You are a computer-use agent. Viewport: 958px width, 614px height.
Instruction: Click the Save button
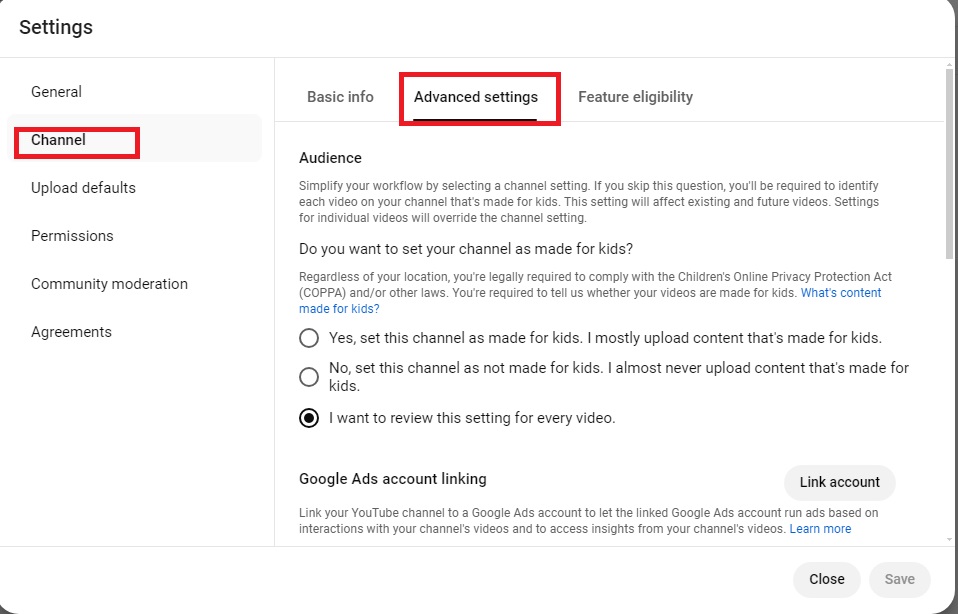899,579
